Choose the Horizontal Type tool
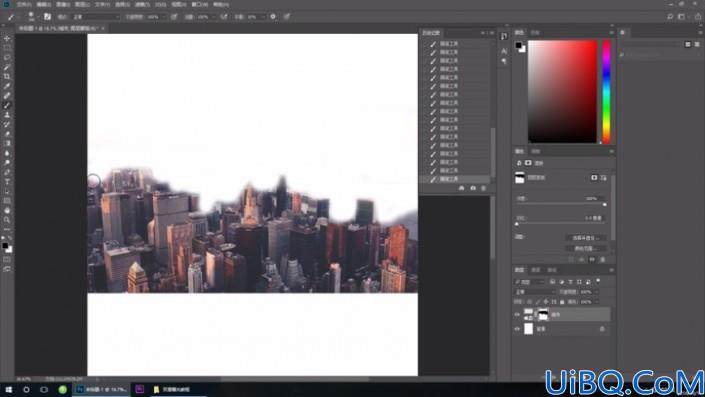The image size is (705, 397). [7, 182]
